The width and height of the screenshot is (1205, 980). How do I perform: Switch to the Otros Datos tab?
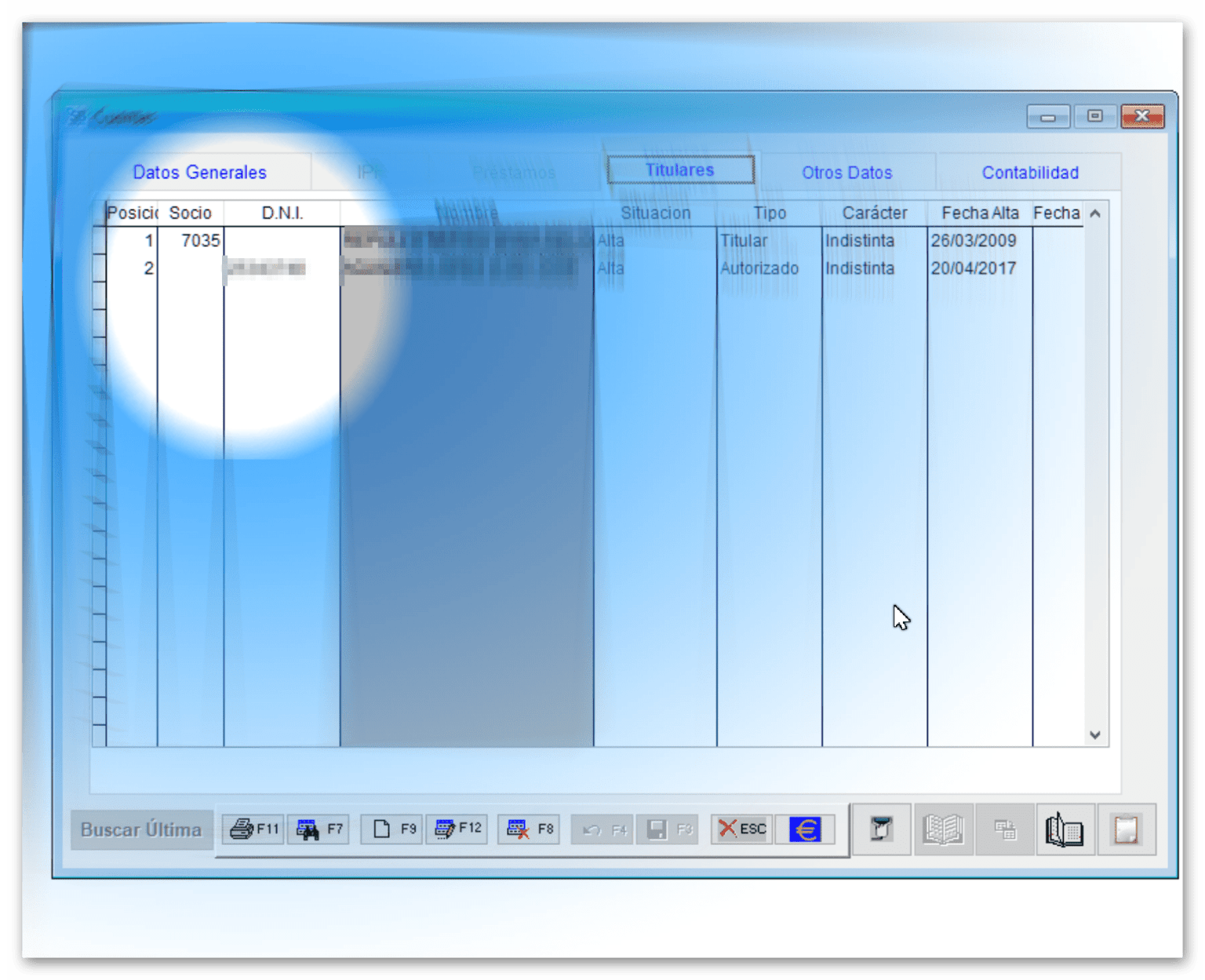pos(846,173)
